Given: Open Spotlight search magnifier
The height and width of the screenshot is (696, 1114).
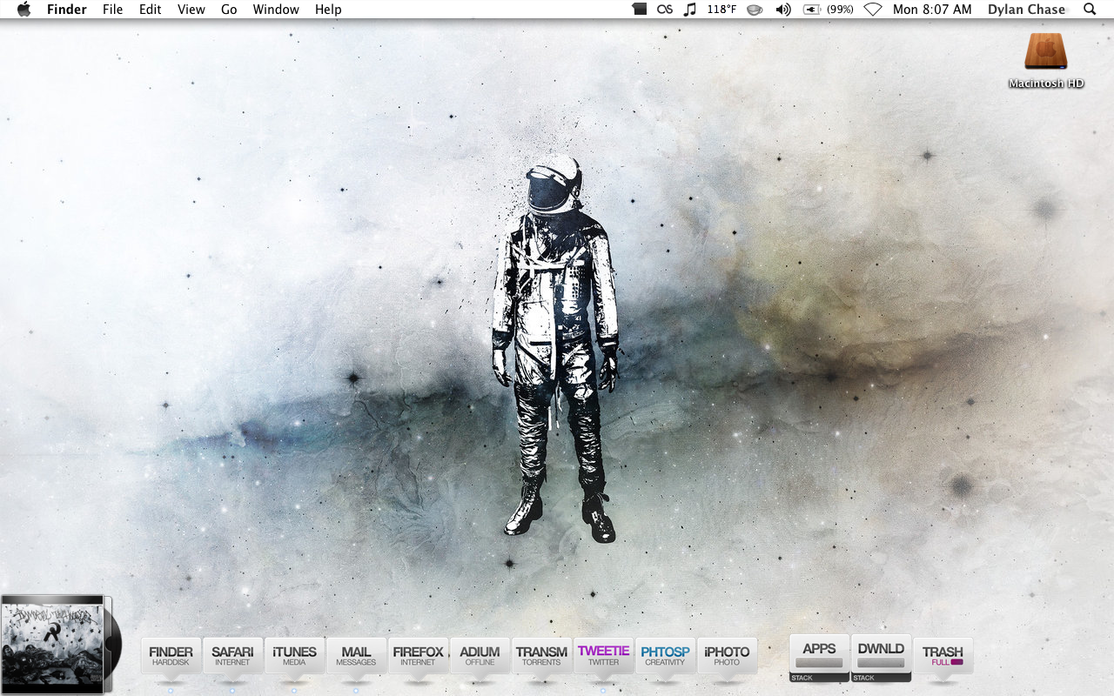Looking at the screenshot, I should click(x=1090, y=9).
